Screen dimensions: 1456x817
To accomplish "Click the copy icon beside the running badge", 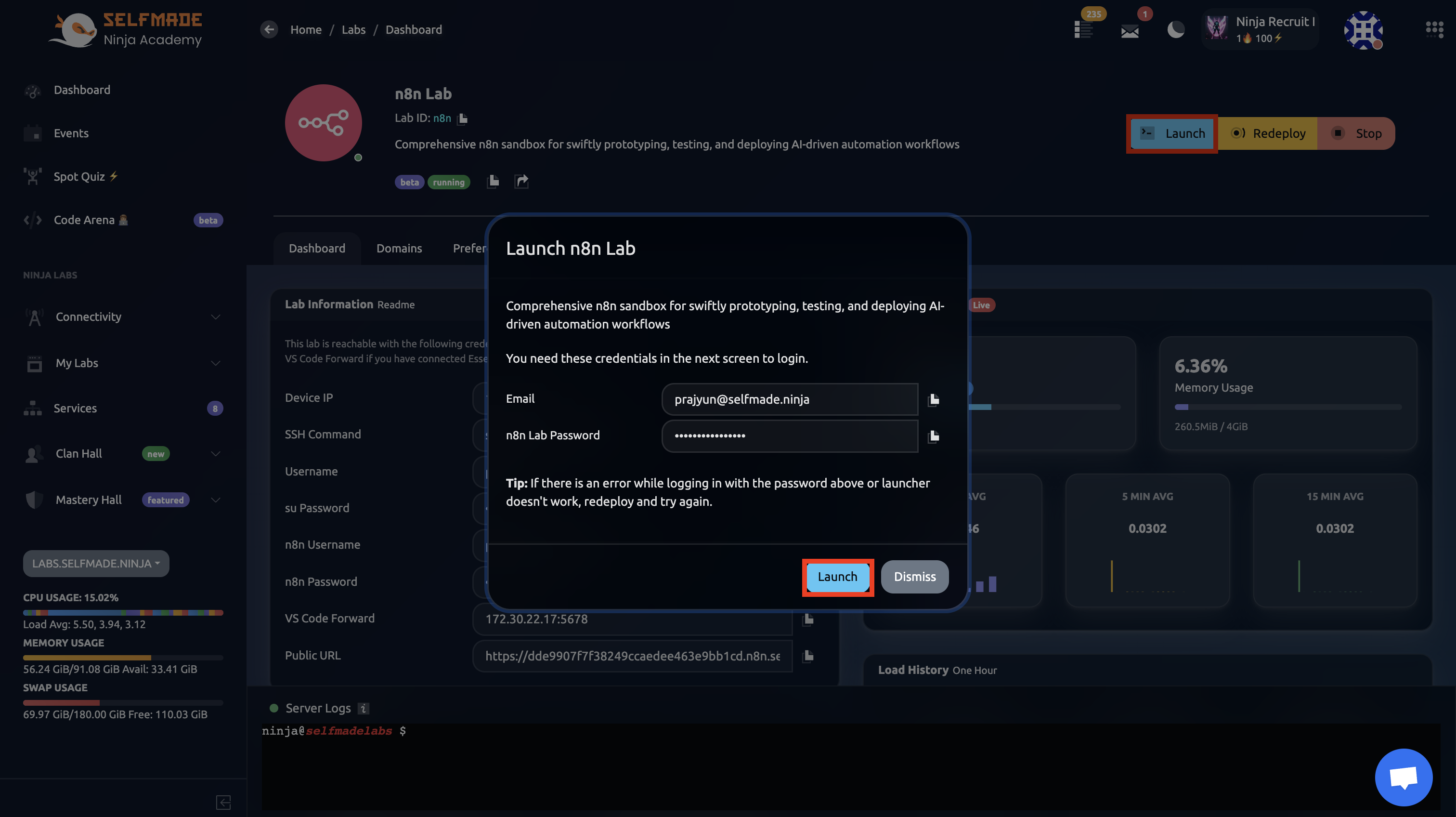I will (493, 181).
